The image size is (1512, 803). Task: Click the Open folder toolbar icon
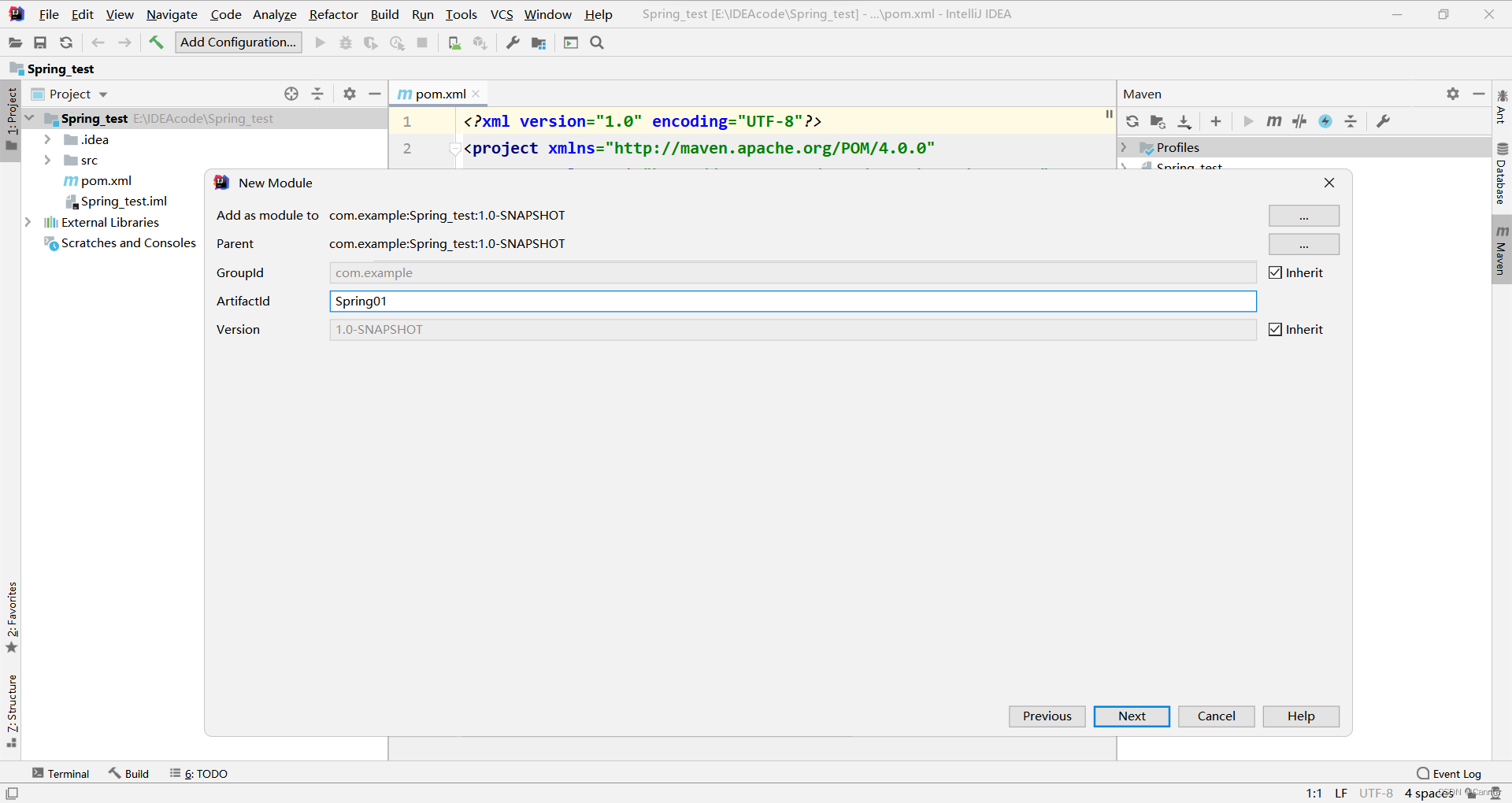click(x=15, y=43)
